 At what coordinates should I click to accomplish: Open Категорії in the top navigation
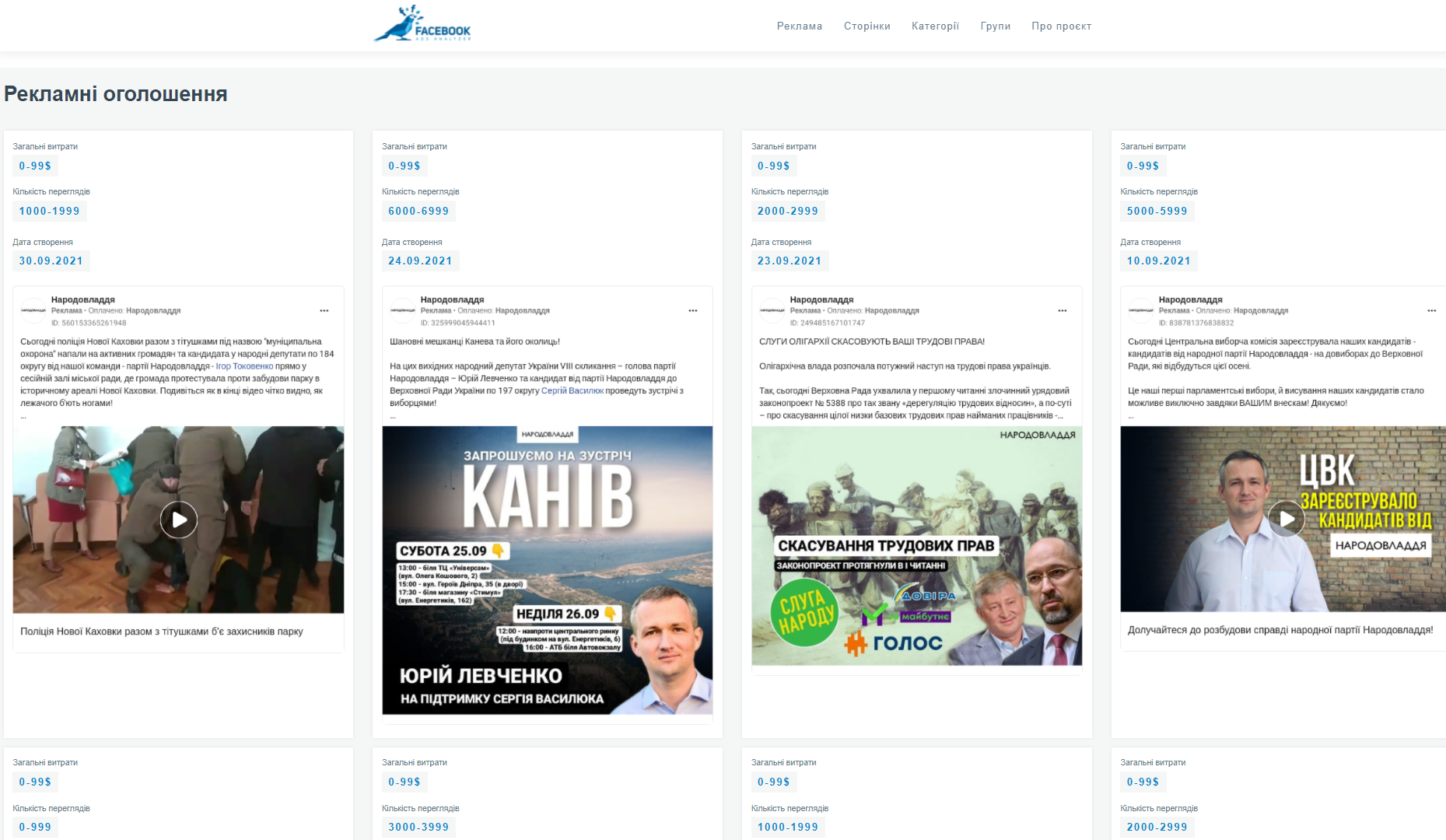(x=935, y=26)
